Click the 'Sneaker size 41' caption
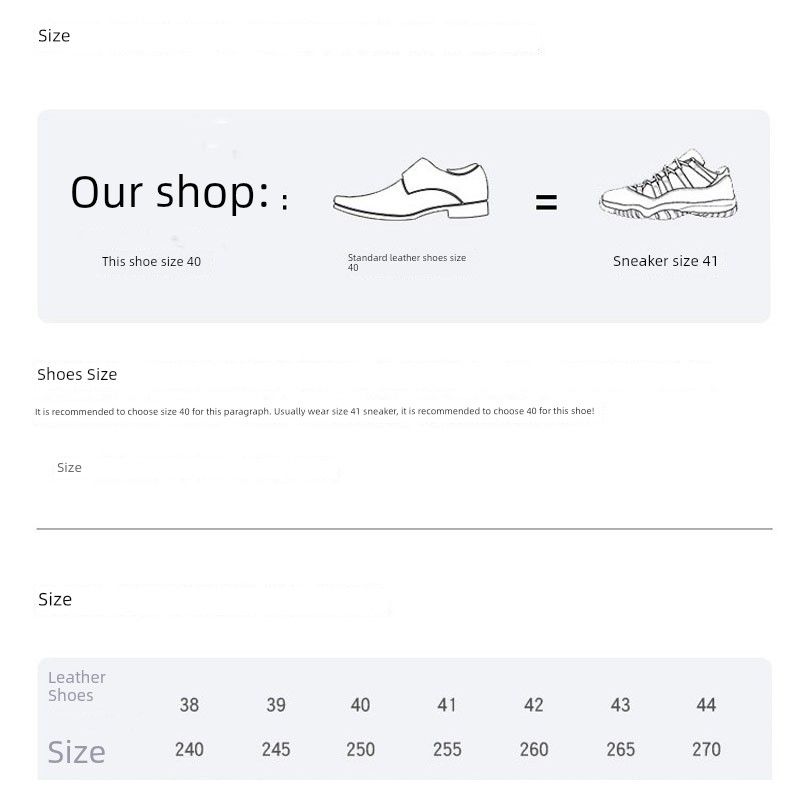Viewport: 800px width, 800px height. (x=665, y=261)
